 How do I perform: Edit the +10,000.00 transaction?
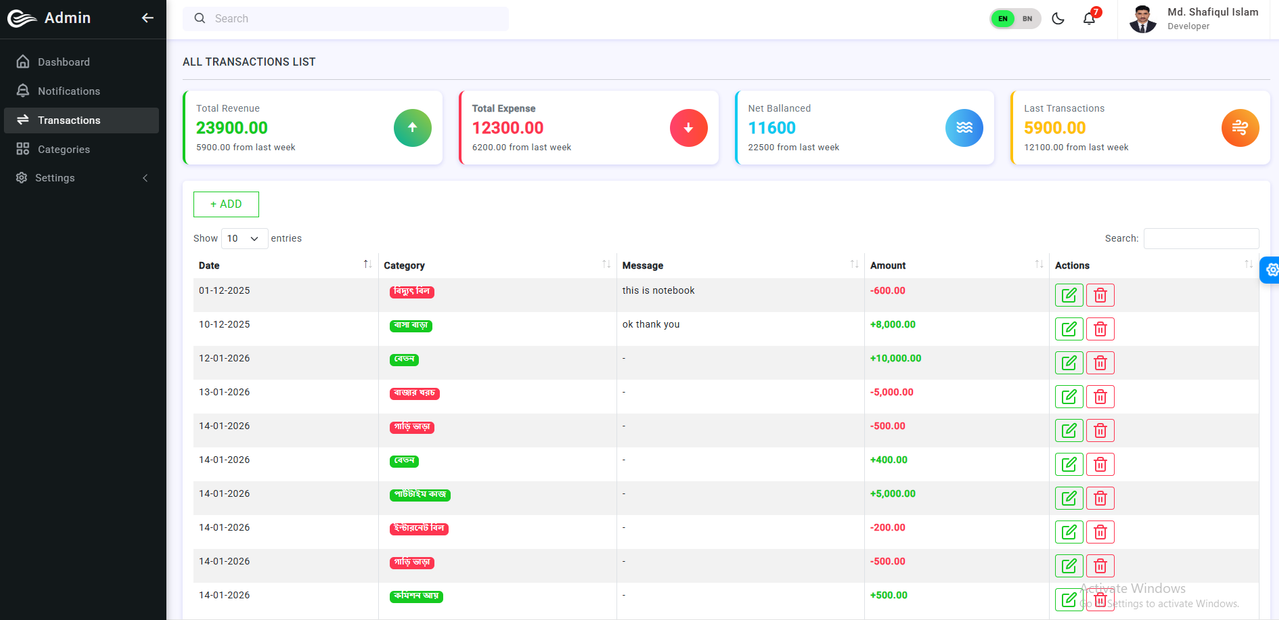pos(1069,363)
